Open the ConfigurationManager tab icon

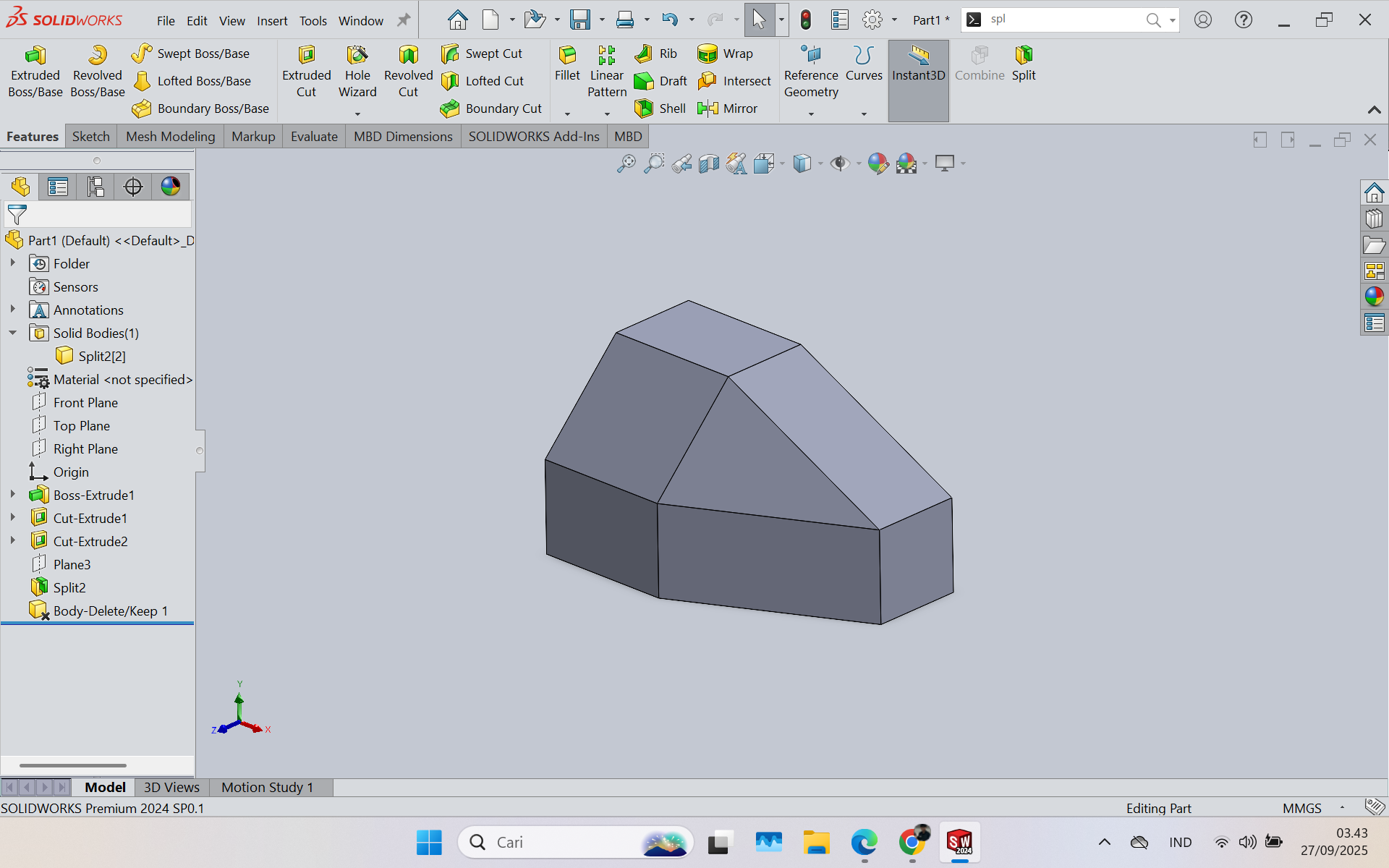95,187
